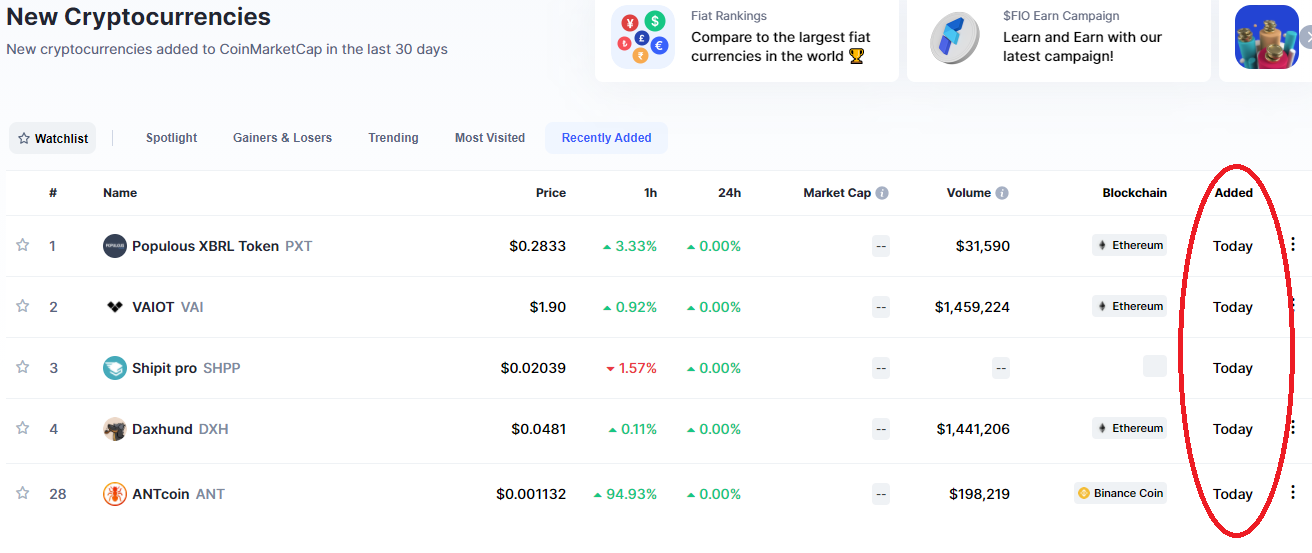This screenshot has height=553, width=1312.
Task: Sort table by Price column header
Action: pos(551,193)
